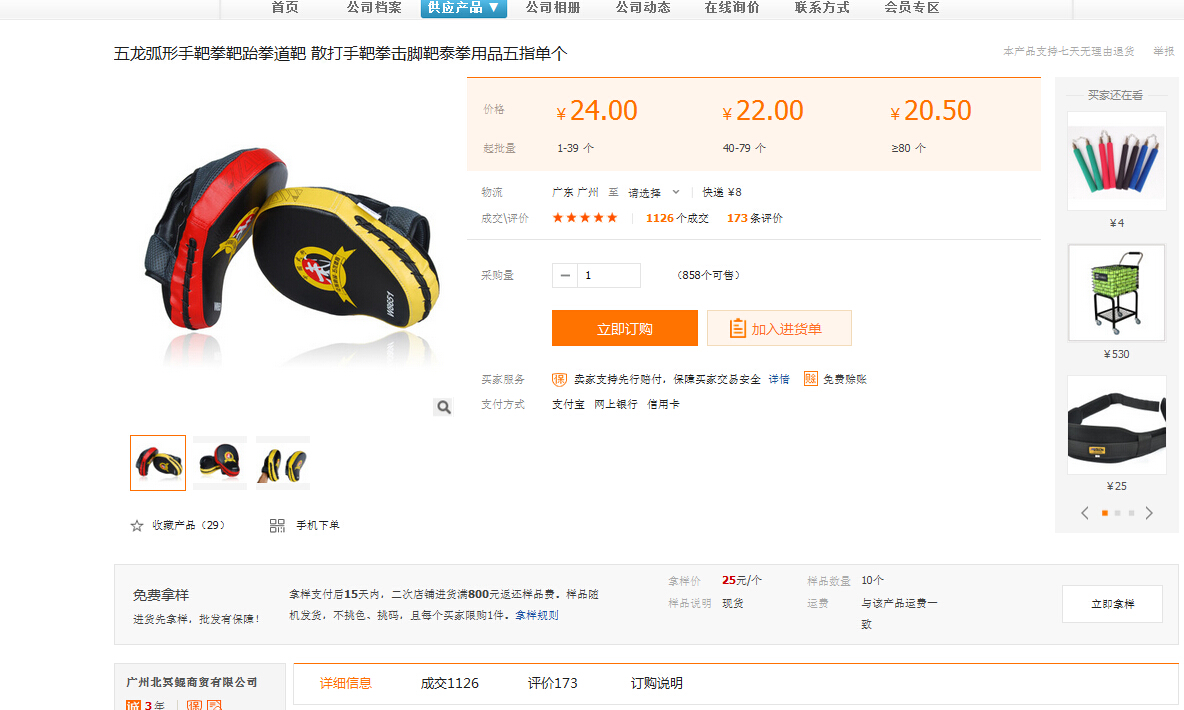Screen dimensions: 1184x710
Task: Open the QR code mobile order icon
Action: click(x=277, y=526)
